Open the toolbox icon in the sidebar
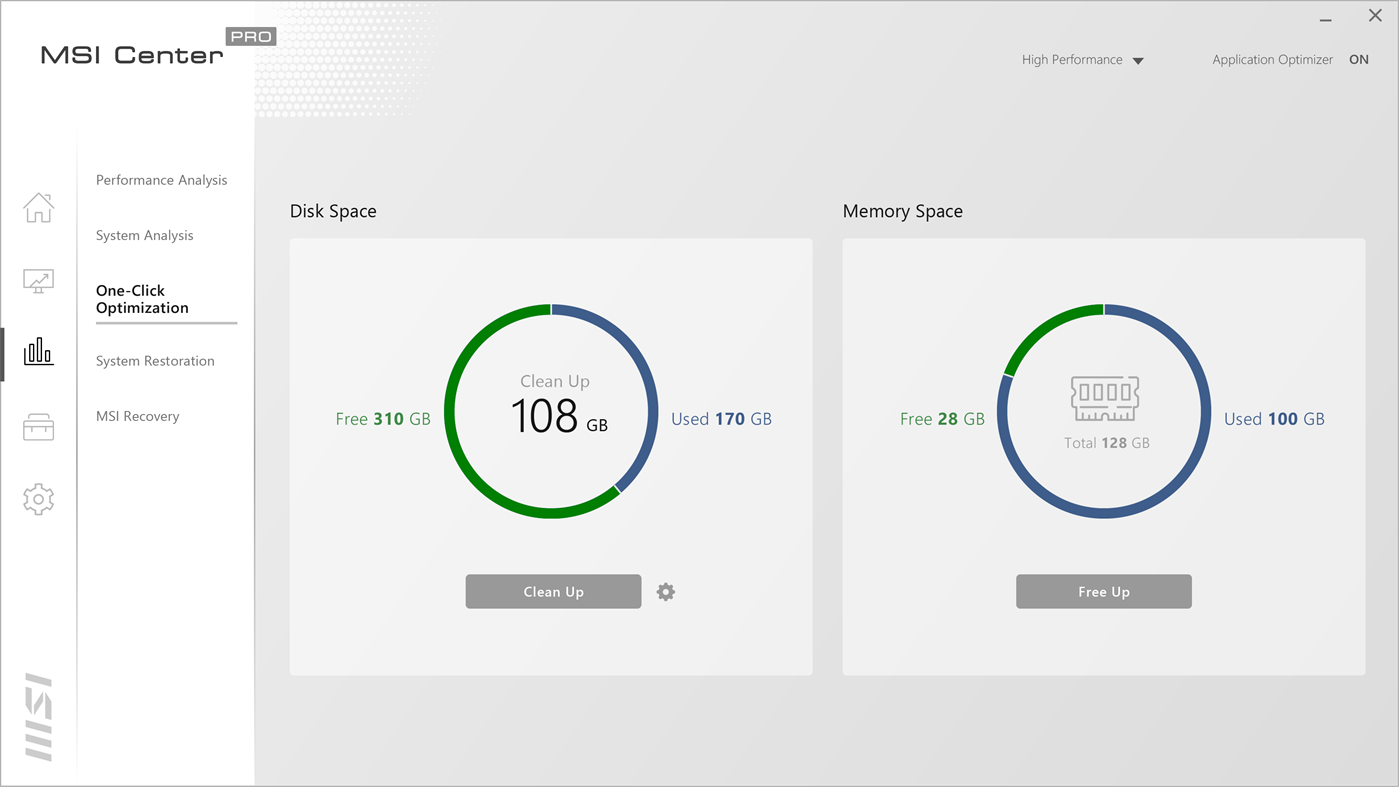1399x787 pixels. pyautogui.click(x=38, y=426)
